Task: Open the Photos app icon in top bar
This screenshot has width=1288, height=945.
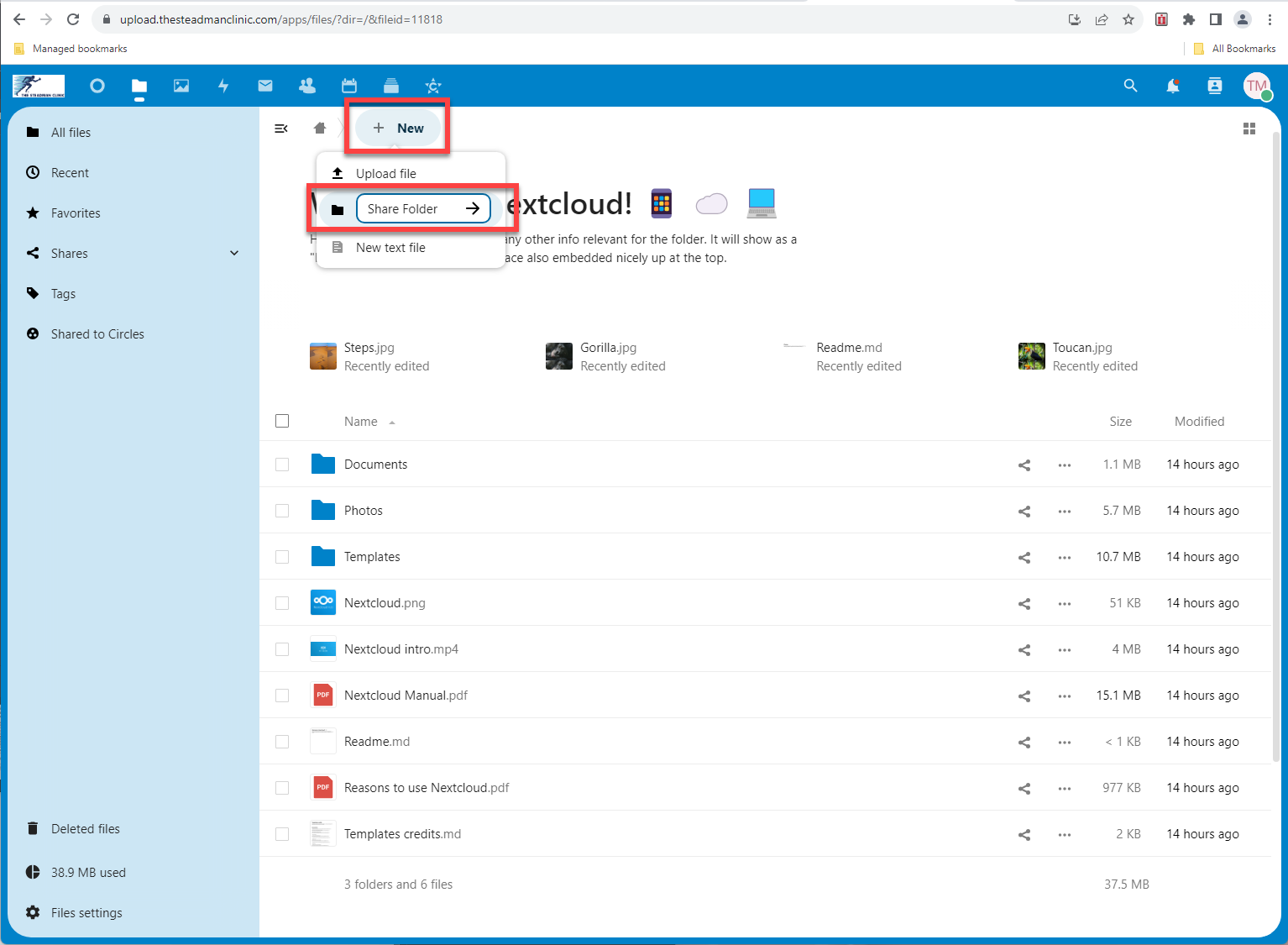Action: [181, 86]
